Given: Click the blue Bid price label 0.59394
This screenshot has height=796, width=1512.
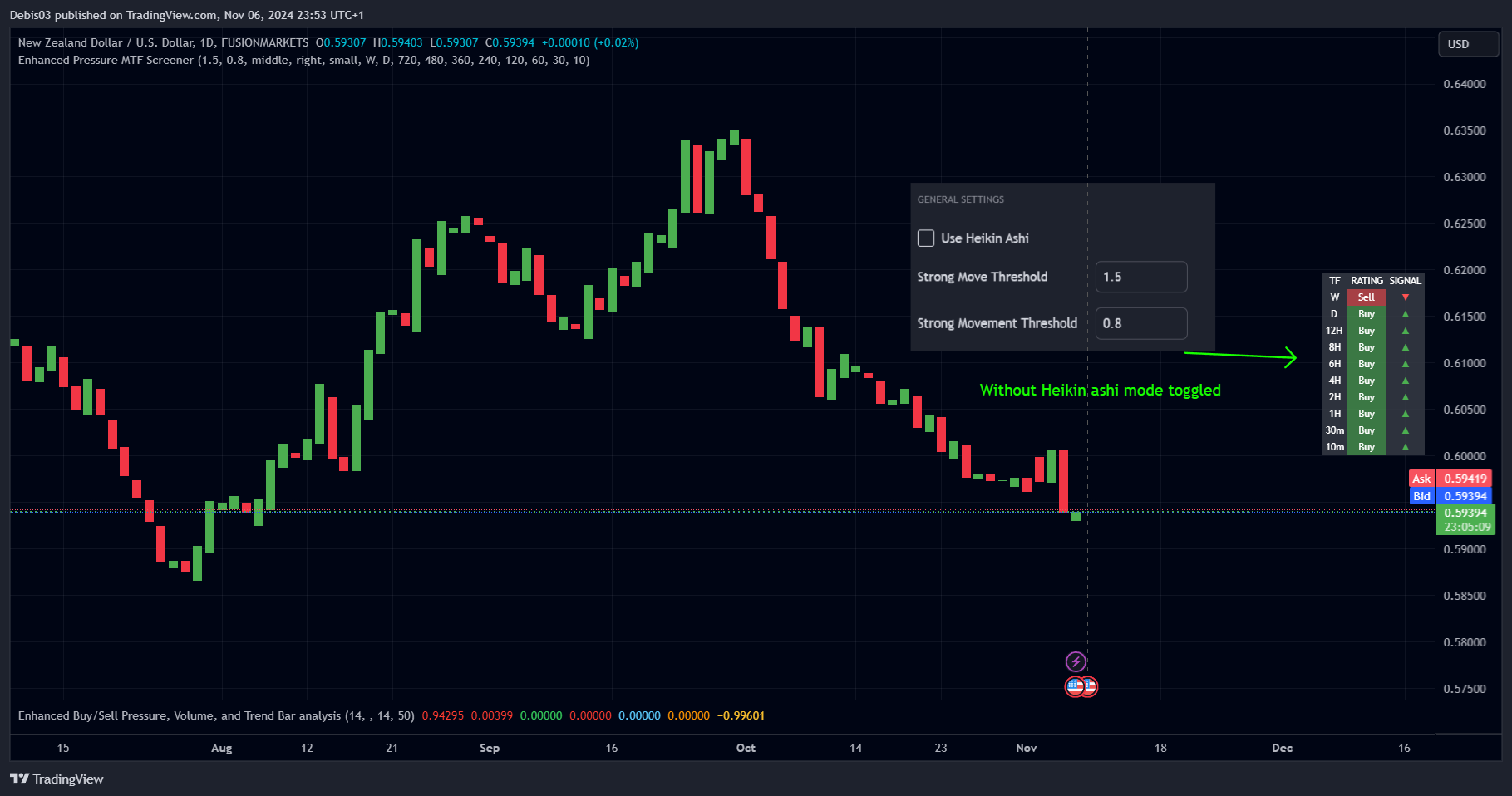Looking at the screenshot, I should coord(1450,496).
